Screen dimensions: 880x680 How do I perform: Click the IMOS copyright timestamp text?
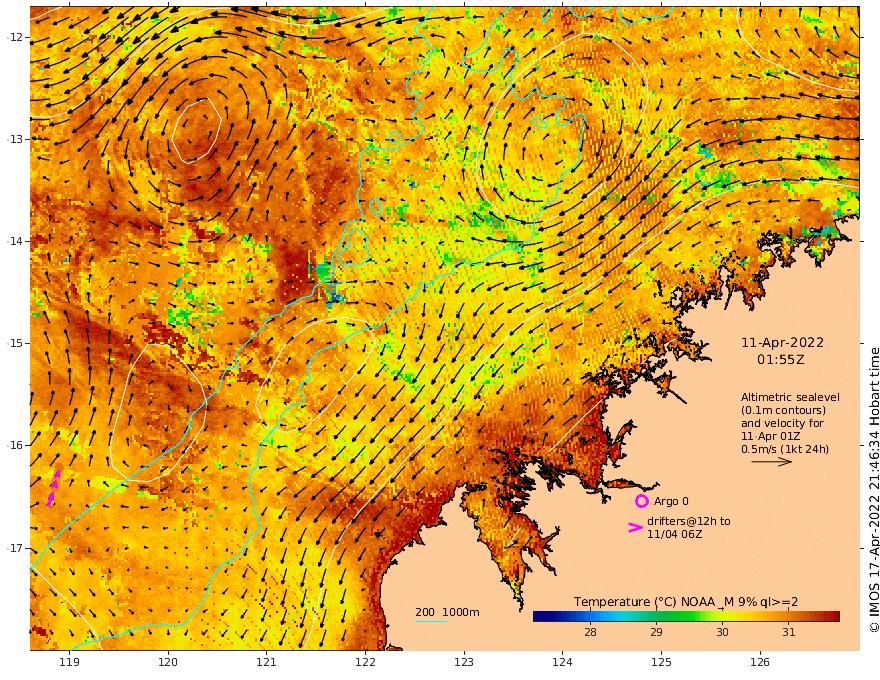[874, 489]
